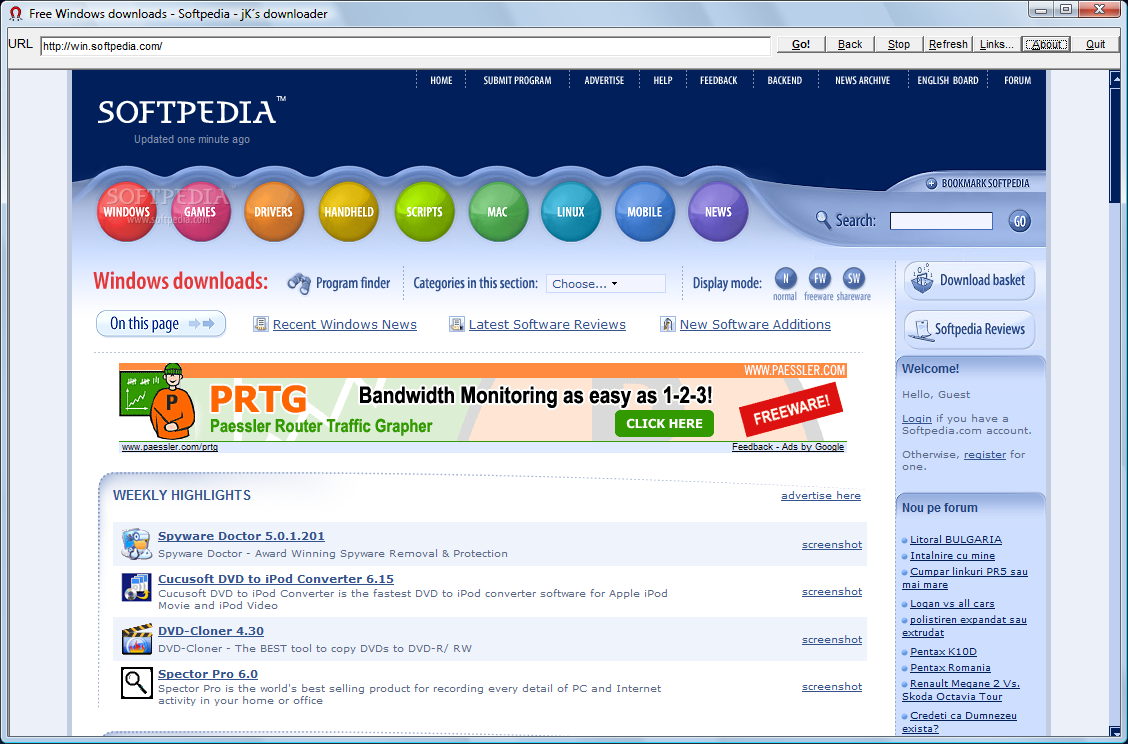Click the Go! button

click(x=801, y=45)
